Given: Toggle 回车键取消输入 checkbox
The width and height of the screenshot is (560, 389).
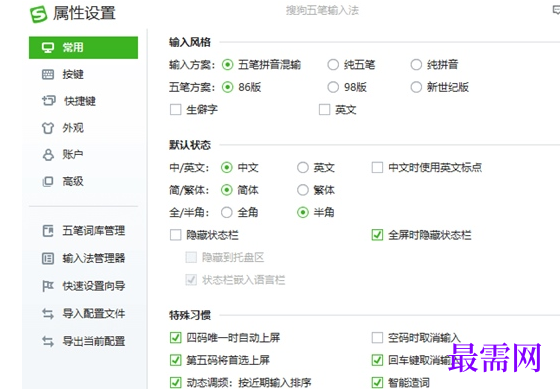Looking at the screenshot, I should pos(377,360).
